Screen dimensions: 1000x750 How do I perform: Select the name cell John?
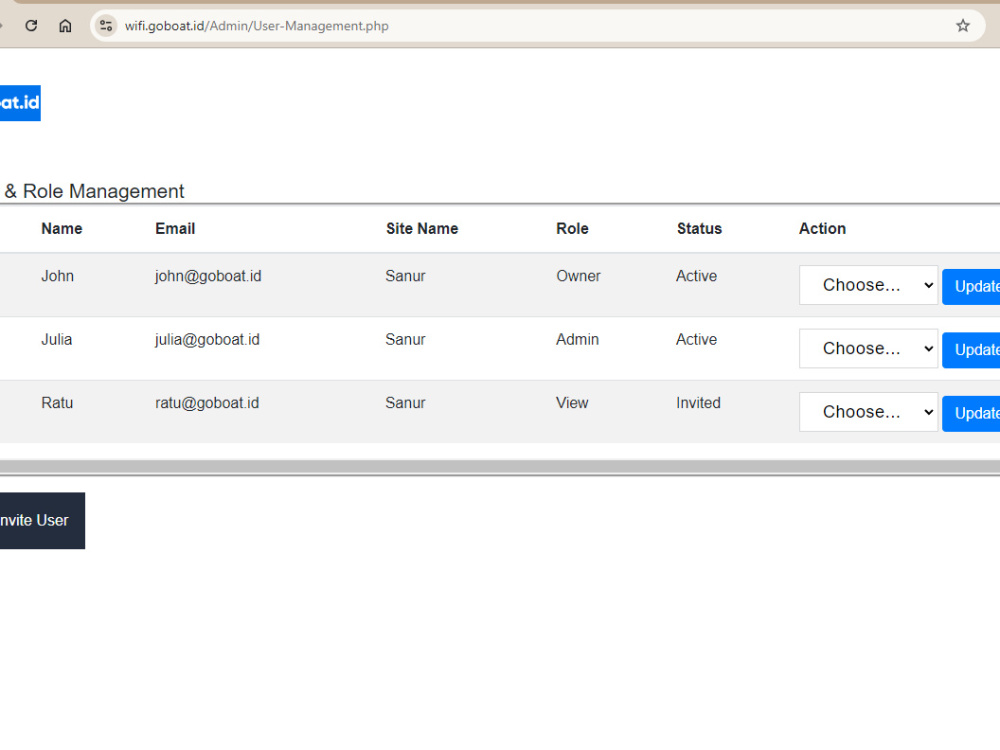coord(57,276)
